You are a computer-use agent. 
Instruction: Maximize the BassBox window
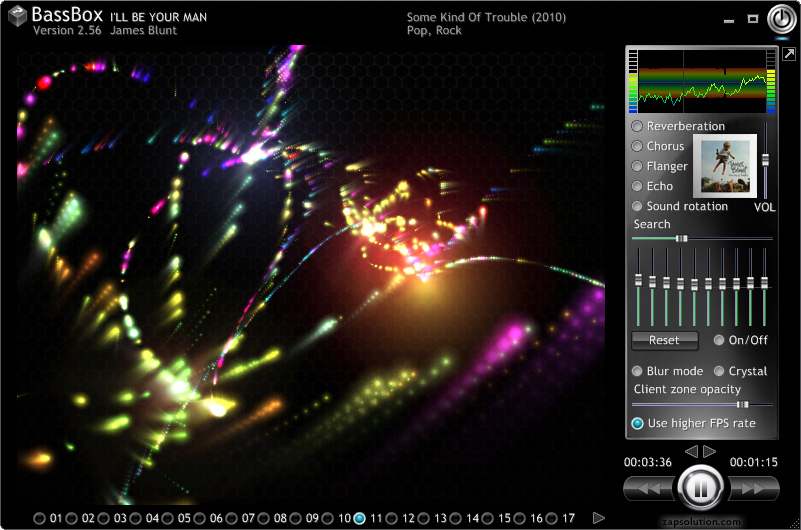(752, 19)
